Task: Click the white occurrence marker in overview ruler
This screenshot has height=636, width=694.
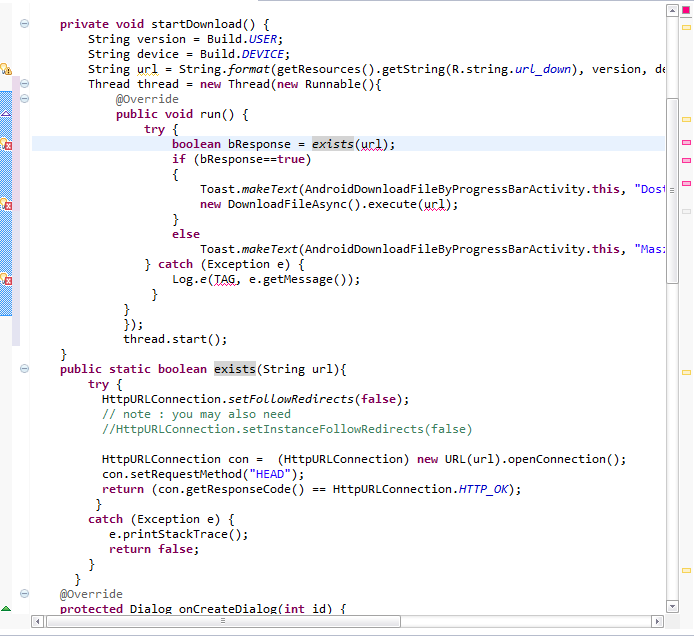Action: pos(686,212)
